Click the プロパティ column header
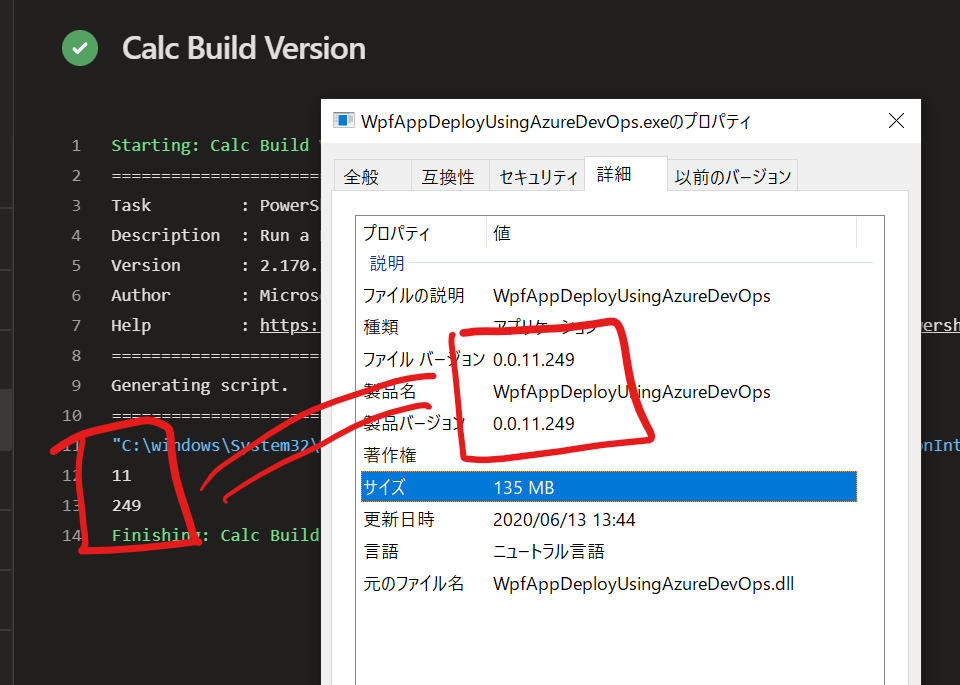Image resolution: width=960 pixels, height=685 pixels. (x=421, y=233)
